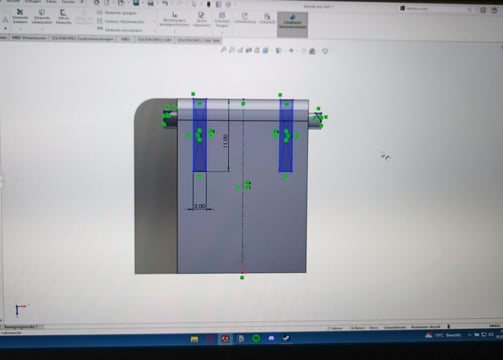The height and width of the screenshot is (360, 503).
Task: Open Steam from the taskbar
Action: click(x=286, y=338)
